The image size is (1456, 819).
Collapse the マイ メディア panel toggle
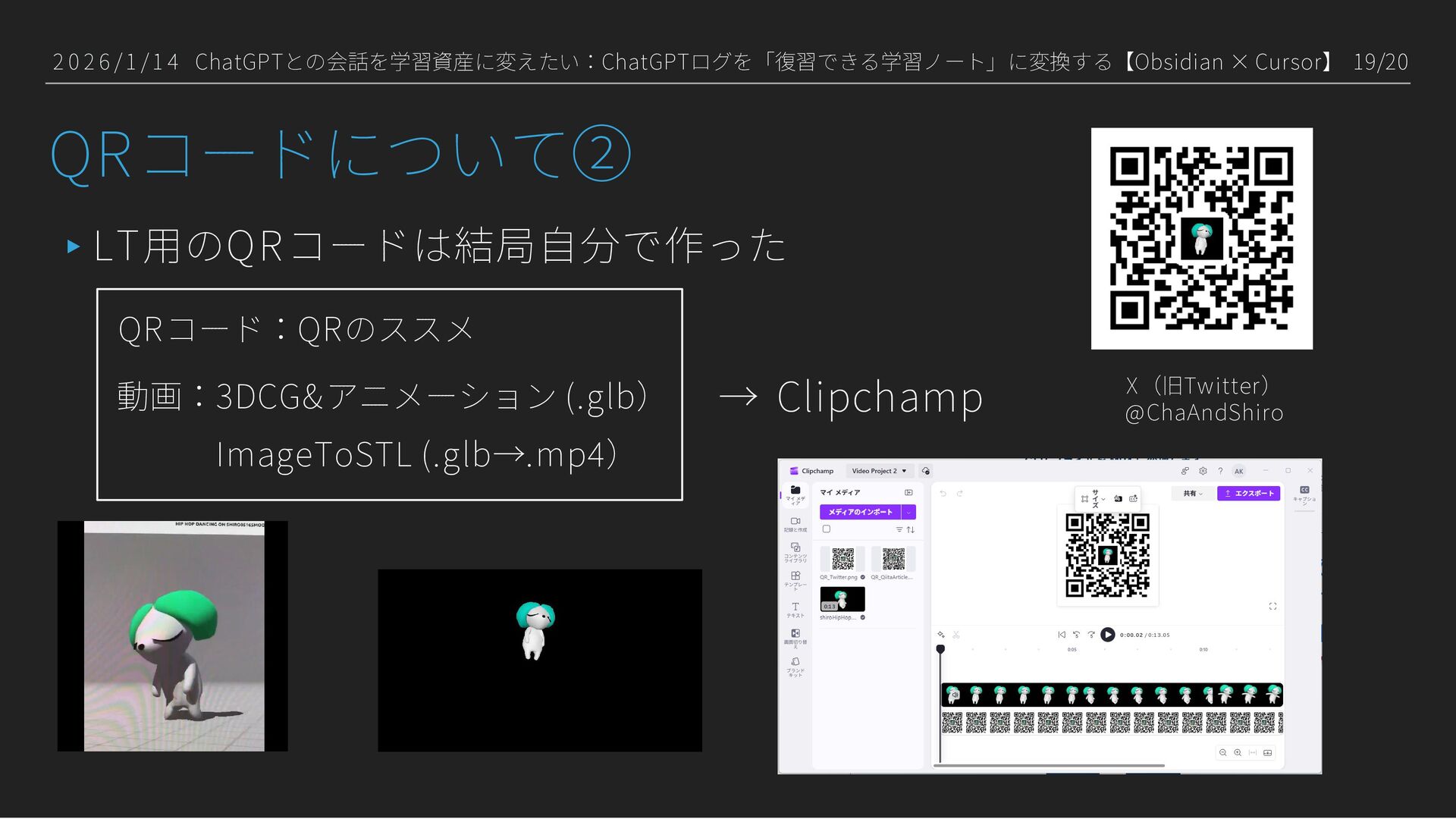coord(908,493)
